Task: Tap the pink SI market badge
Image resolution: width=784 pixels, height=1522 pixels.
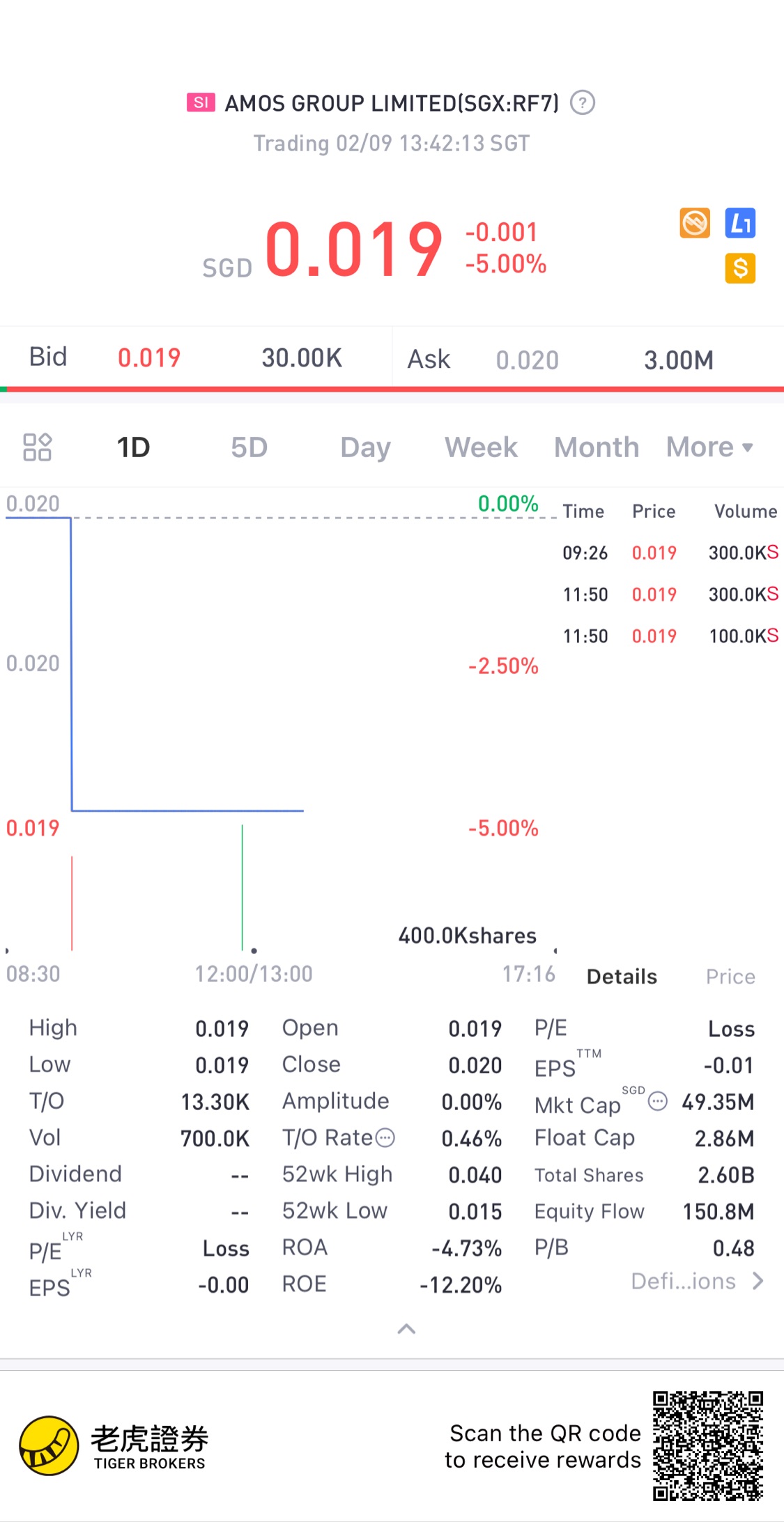Action: 201,103
